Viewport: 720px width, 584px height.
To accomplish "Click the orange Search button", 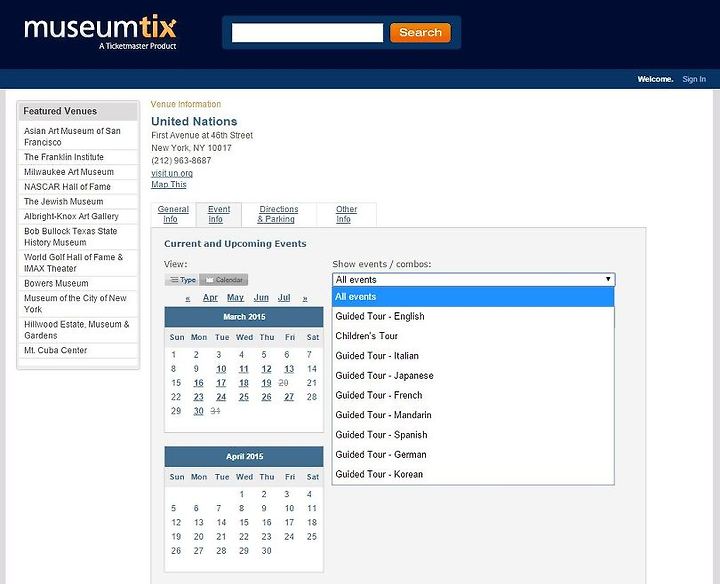I will point(420,33).
